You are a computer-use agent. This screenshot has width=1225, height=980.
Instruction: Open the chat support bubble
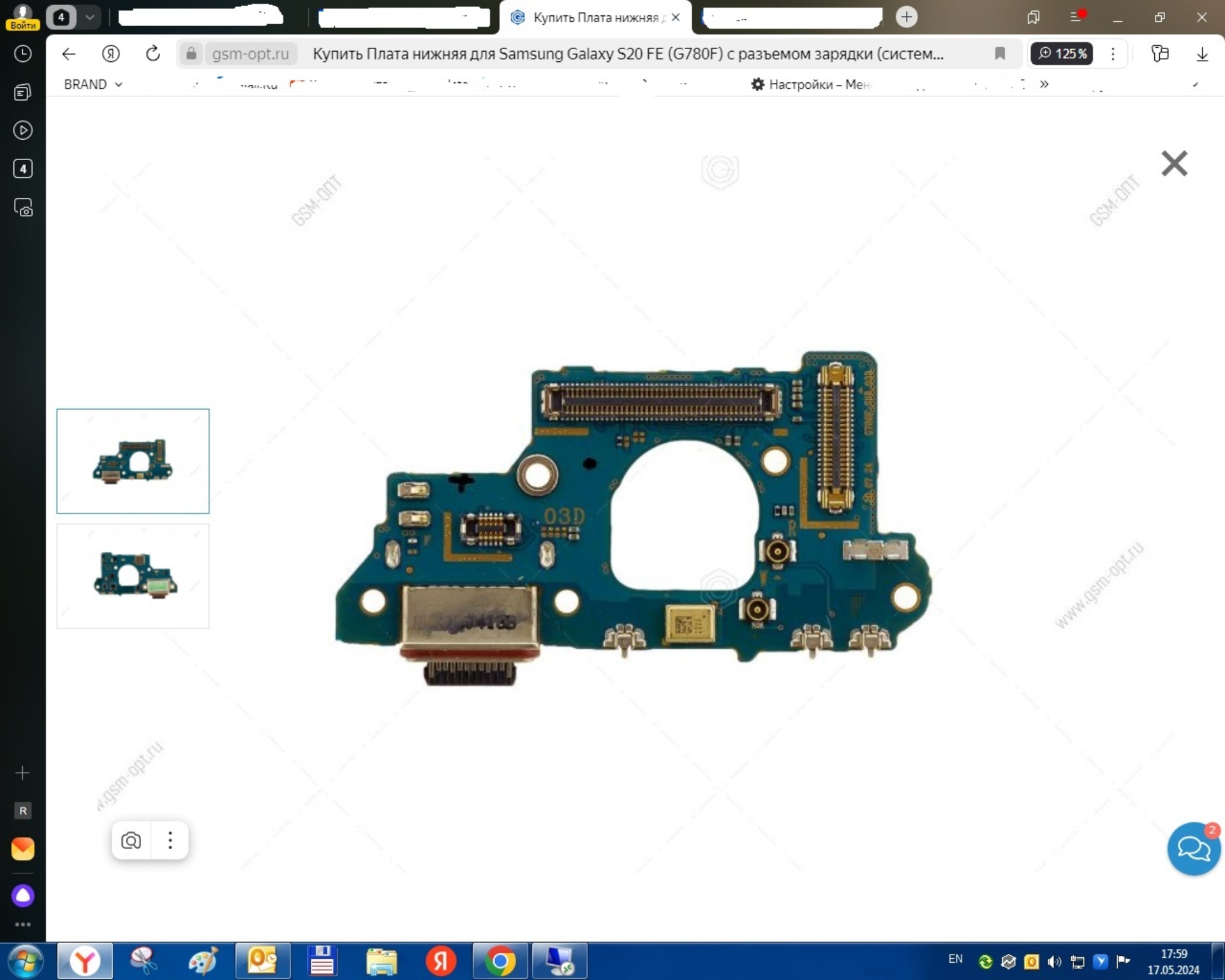(1194, 849)
